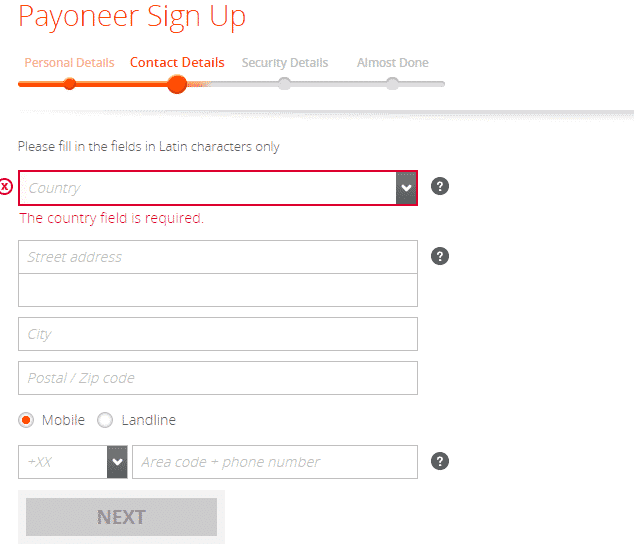Select the Mobile radio button
Viewport: 634px width, 549px height.
(26, 420)
